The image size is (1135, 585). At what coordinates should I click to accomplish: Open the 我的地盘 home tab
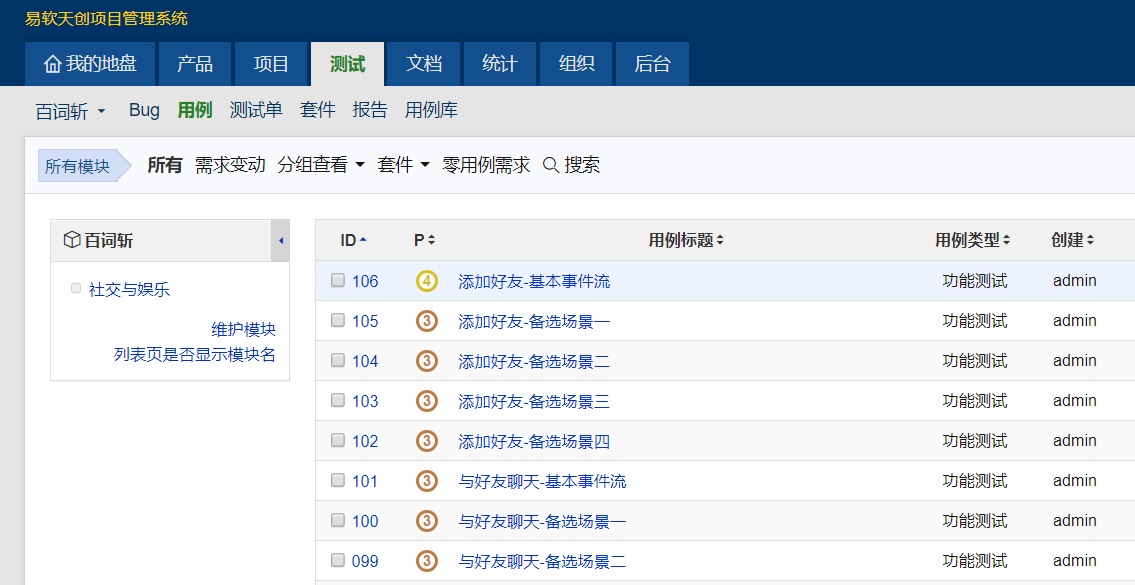click(90, 64)
